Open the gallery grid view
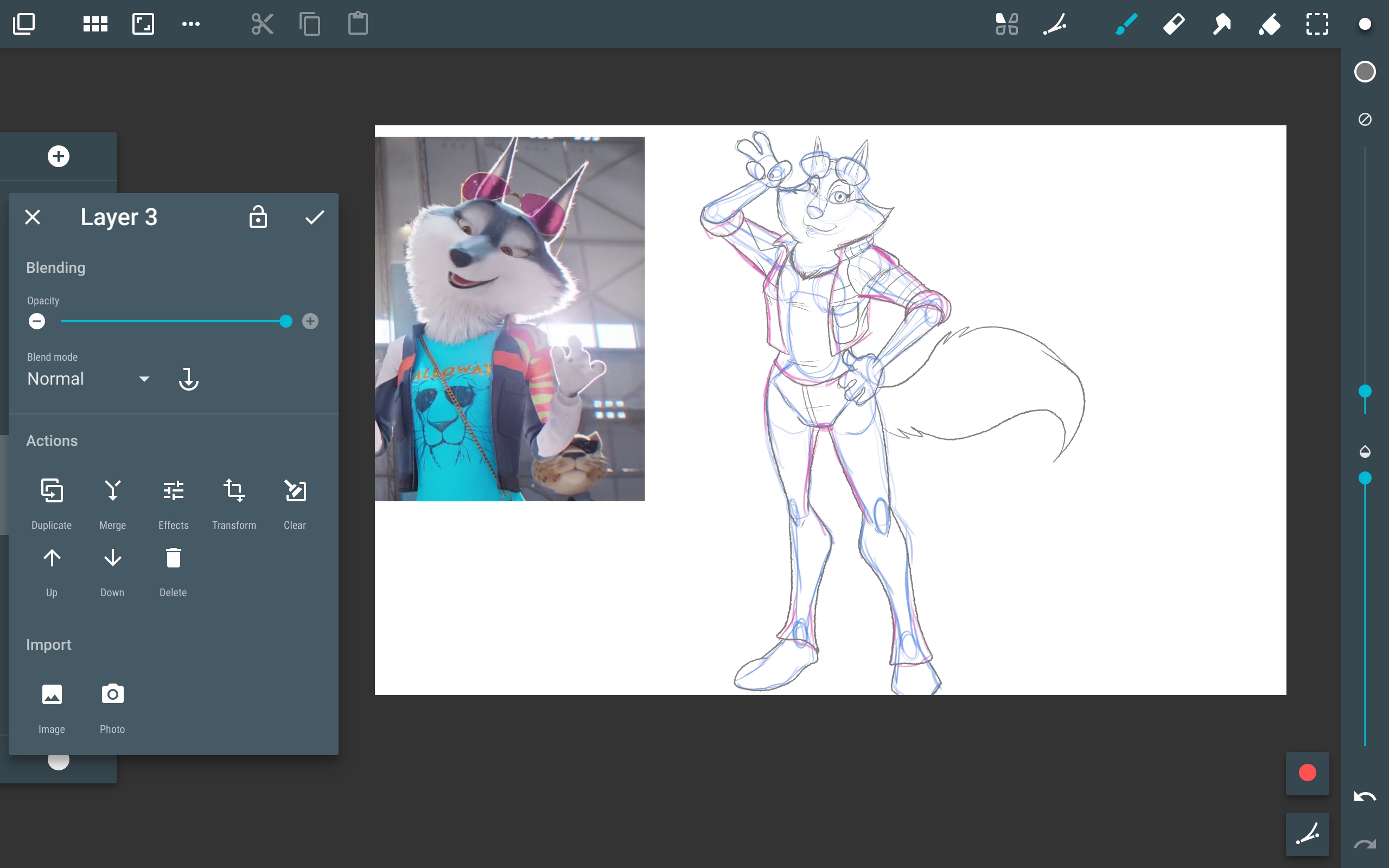This screenshot has width=1389, height=868. (x=95, y=24)
